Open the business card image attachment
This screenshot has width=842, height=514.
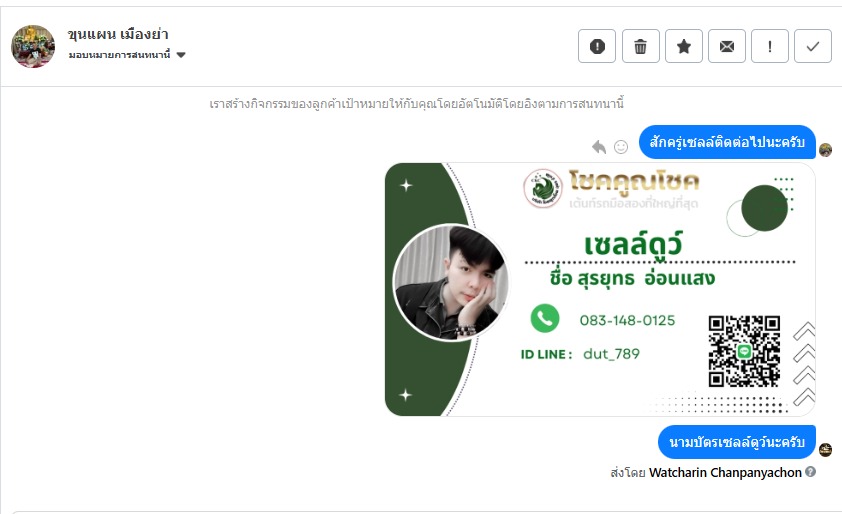click(x=600, y=289)
